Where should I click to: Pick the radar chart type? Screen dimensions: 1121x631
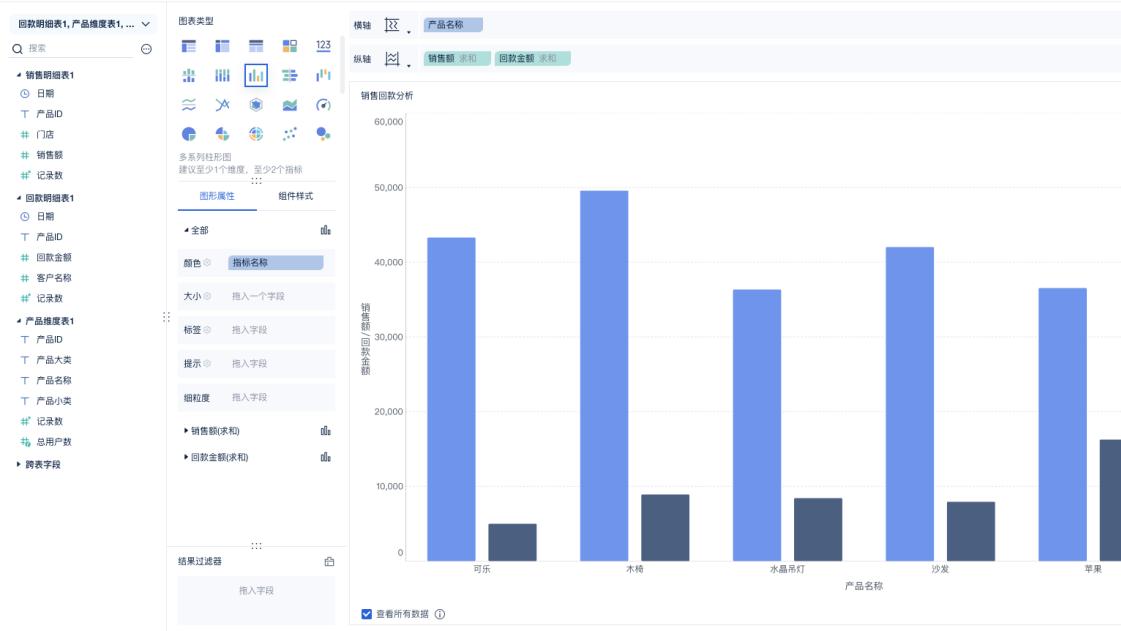pyautogui.click(x=256, y=105)
